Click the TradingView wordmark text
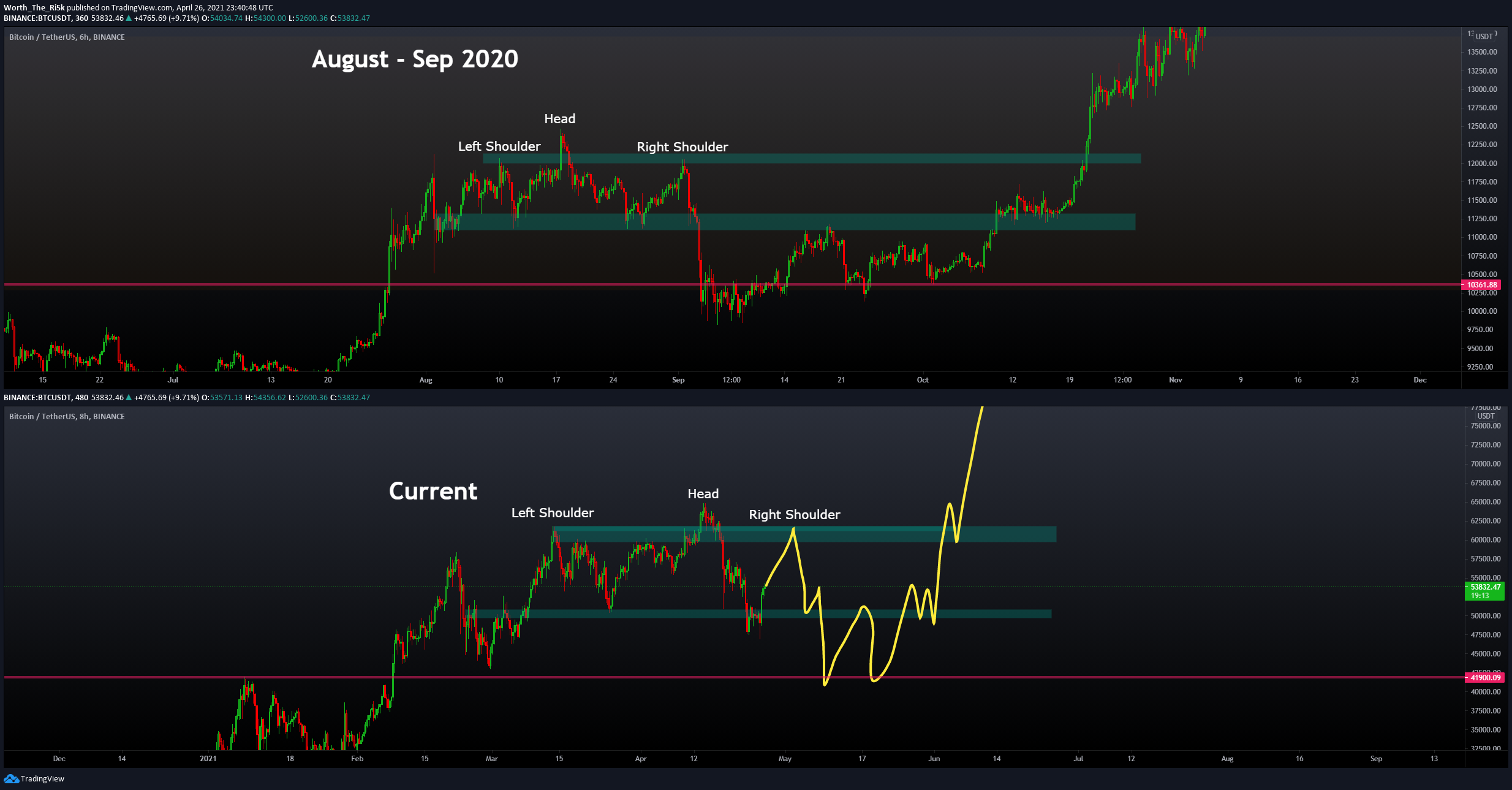 click(42, 779)
